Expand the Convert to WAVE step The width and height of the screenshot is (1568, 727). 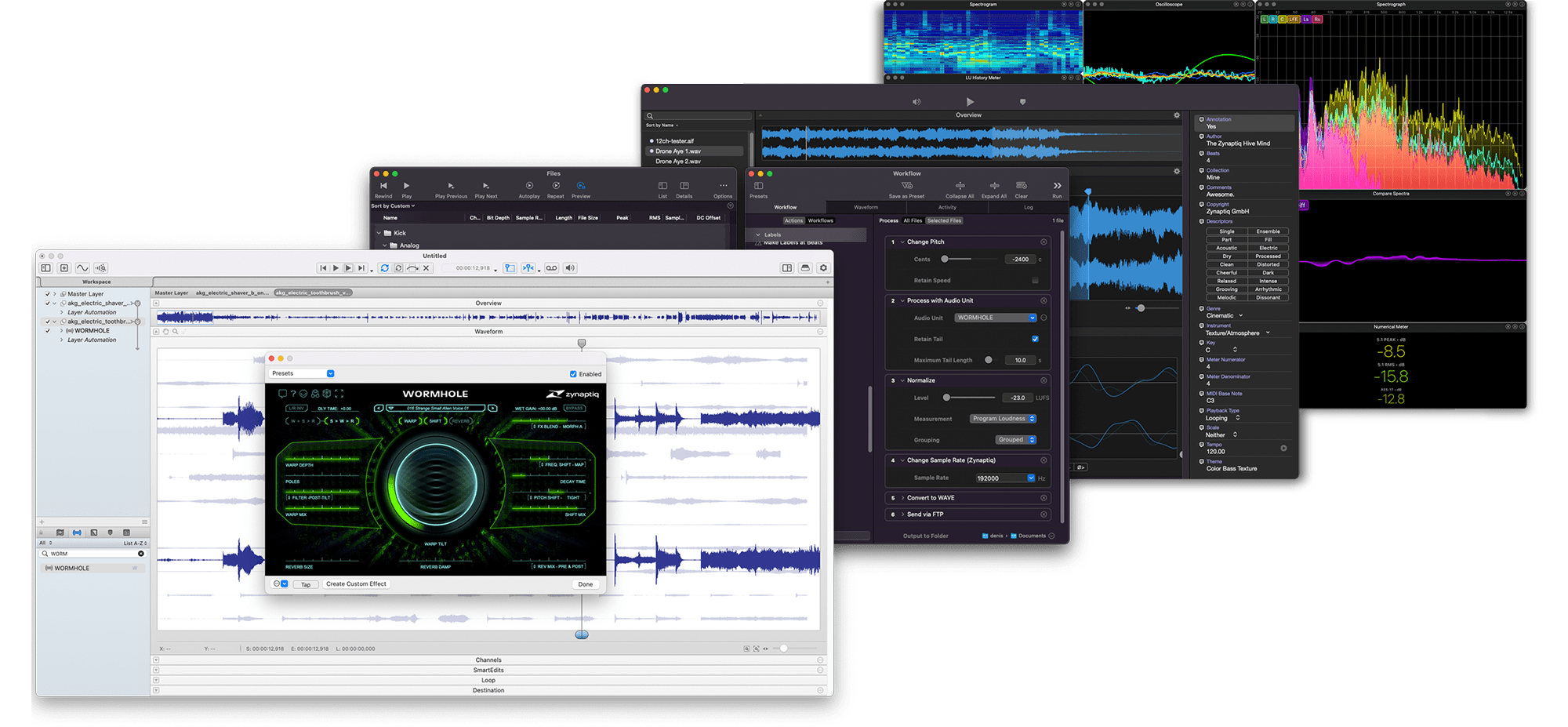pos(902,498)
